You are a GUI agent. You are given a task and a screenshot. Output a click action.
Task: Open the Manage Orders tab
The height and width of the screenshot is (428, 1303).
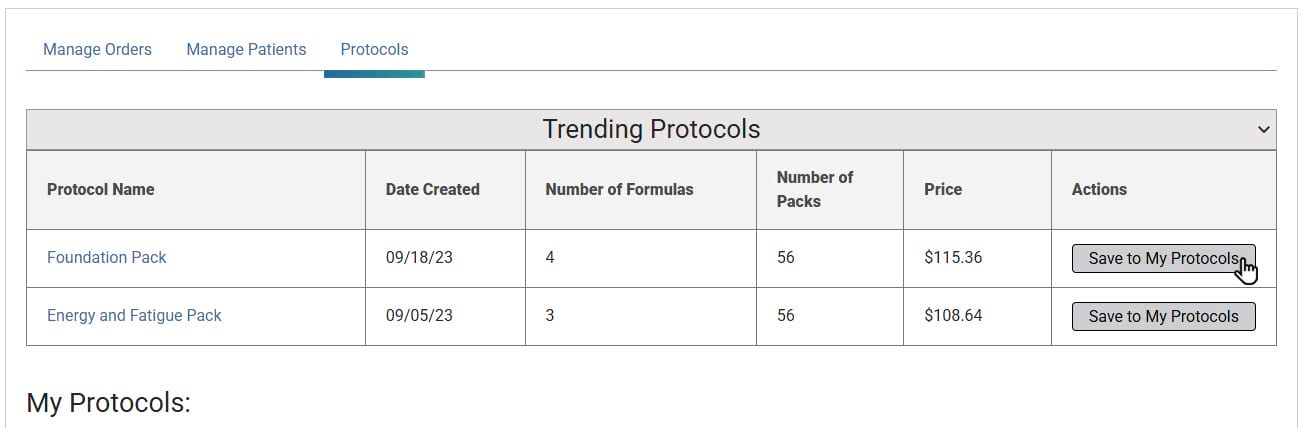click(98, 49)
